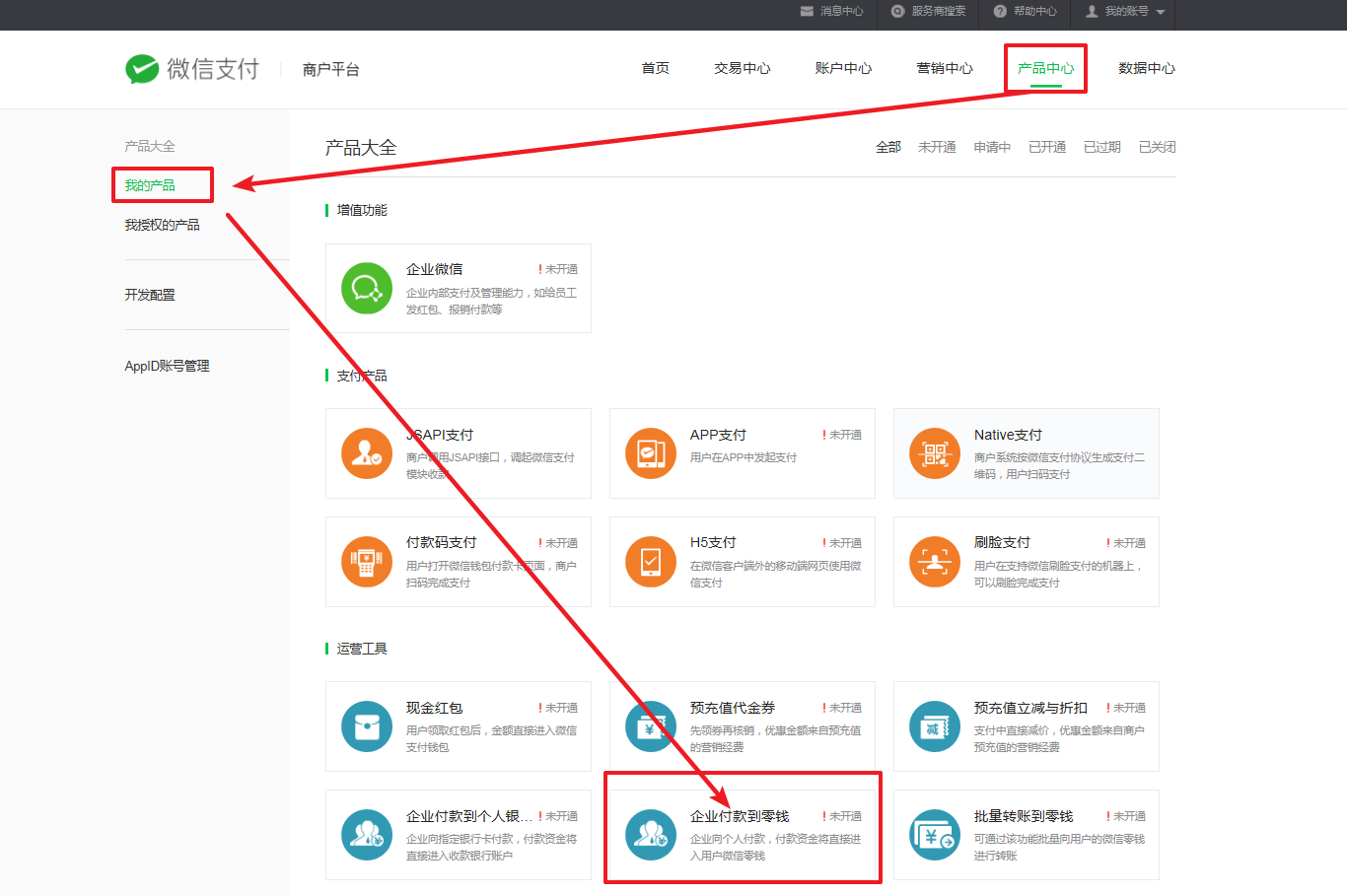Click the Native支付 card description
Screen dimensions: 1347x896
1059,465
